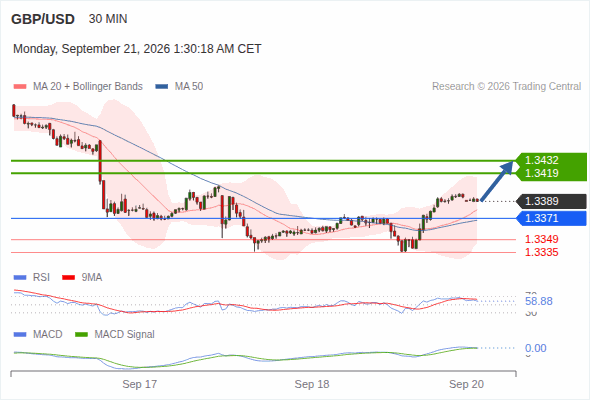Click the Trading Central research credit

[x=506, y=87]
